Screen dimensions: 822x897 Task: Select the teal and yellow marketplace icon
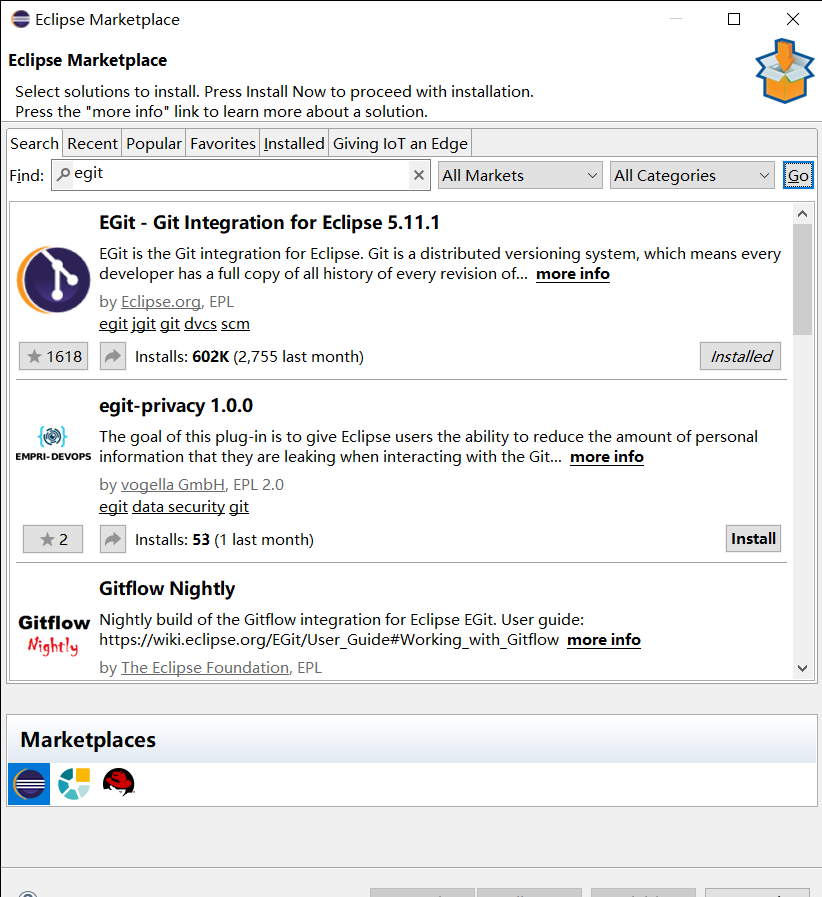pyautogui.click(x=74, y=784)
